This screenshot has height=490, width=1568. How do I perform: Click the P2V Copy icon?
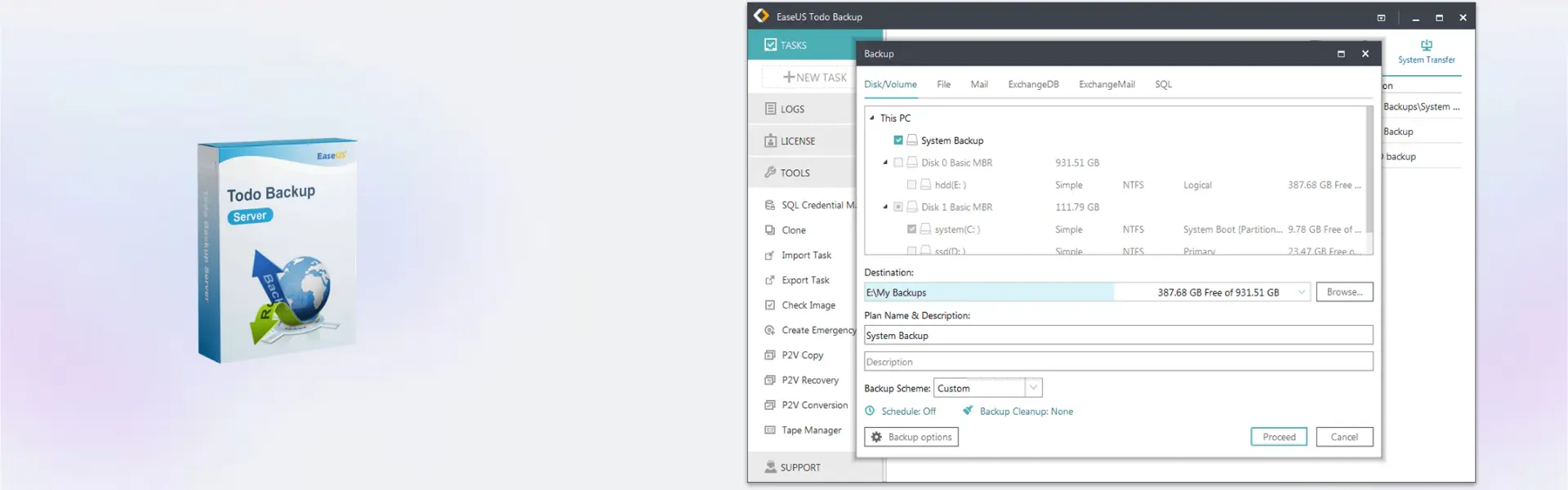769,355
